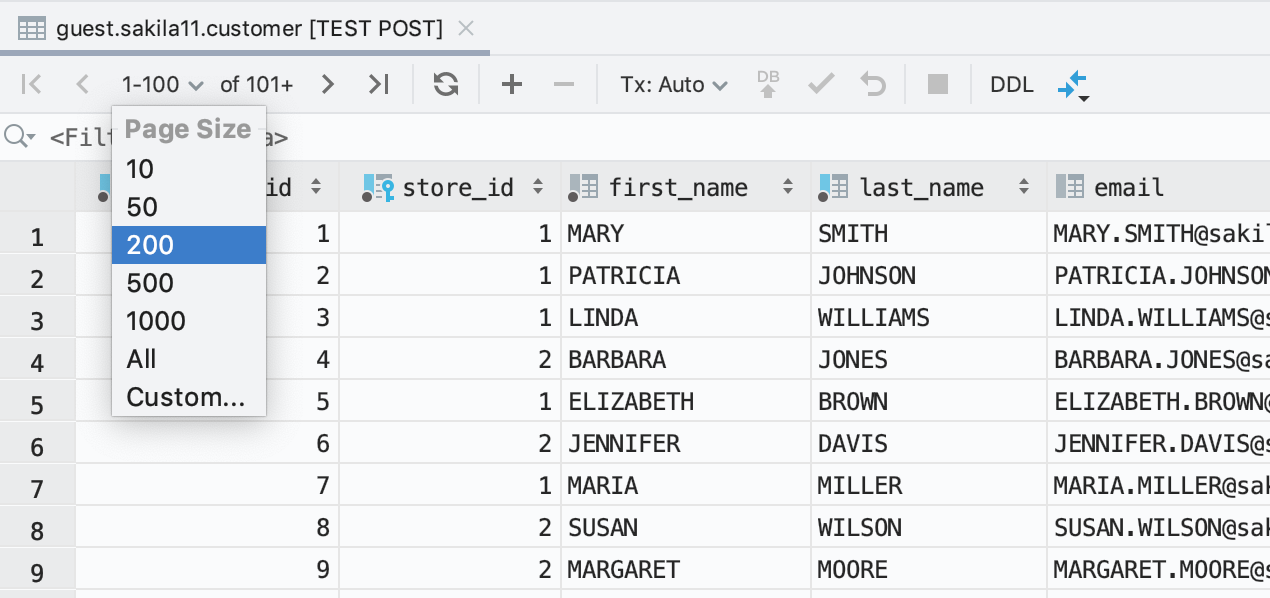Sort by last_name column arrows
1270x598 pixels.
1024,187
